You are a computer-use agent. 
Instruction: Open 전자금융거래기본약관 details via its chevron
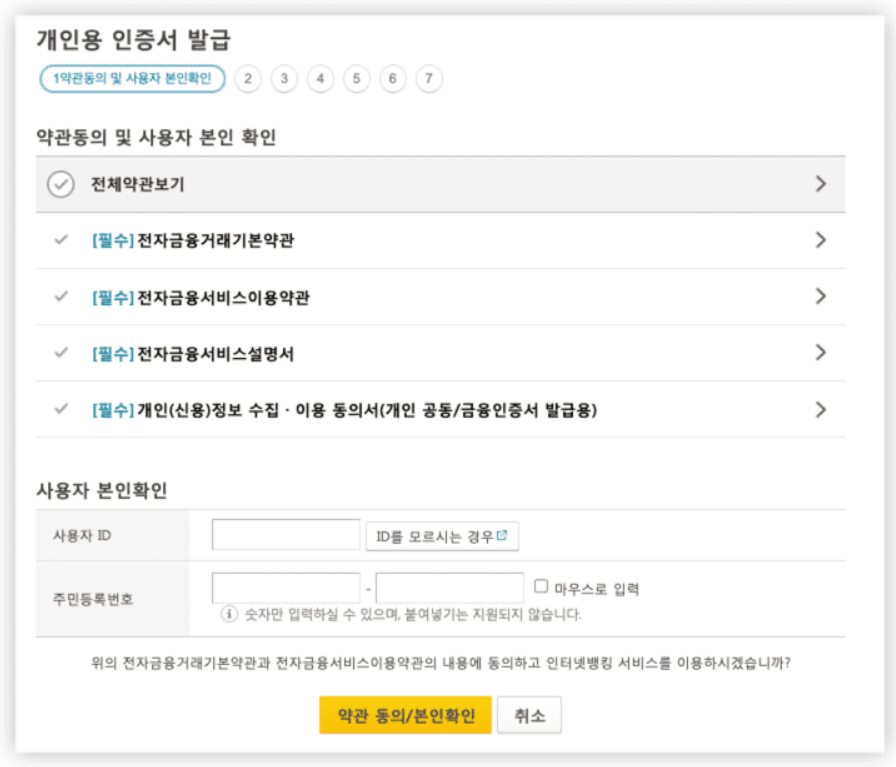click(821, 240)
